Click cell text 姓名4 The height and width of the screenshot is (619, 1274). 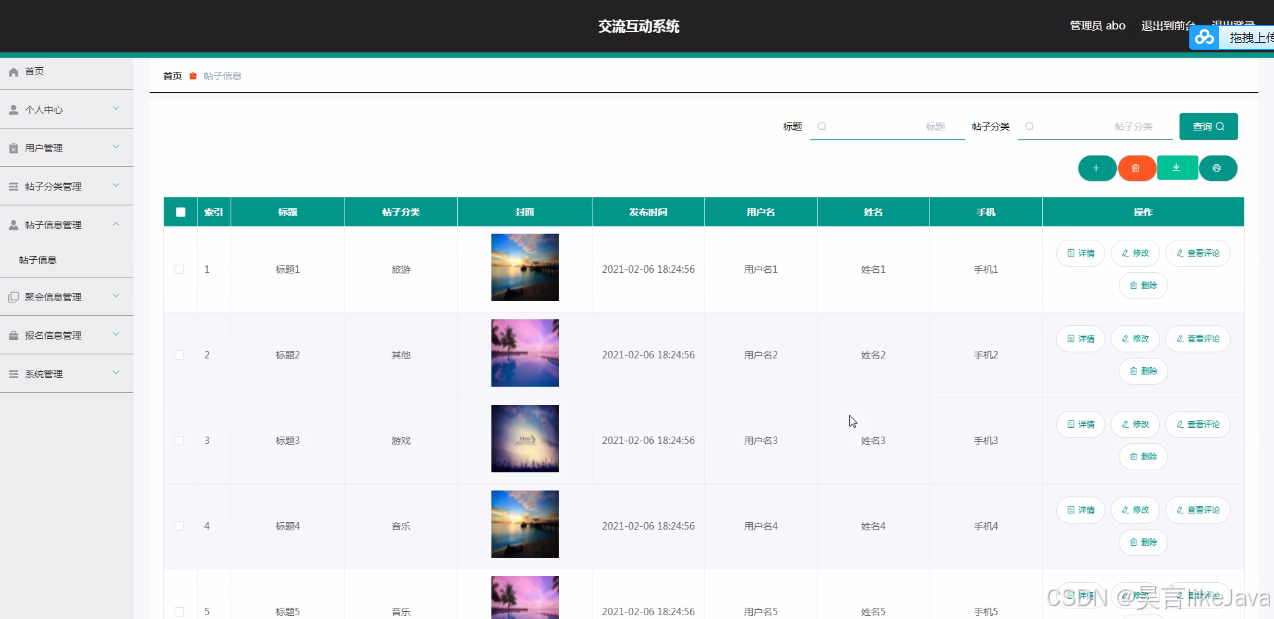(873, 526)
